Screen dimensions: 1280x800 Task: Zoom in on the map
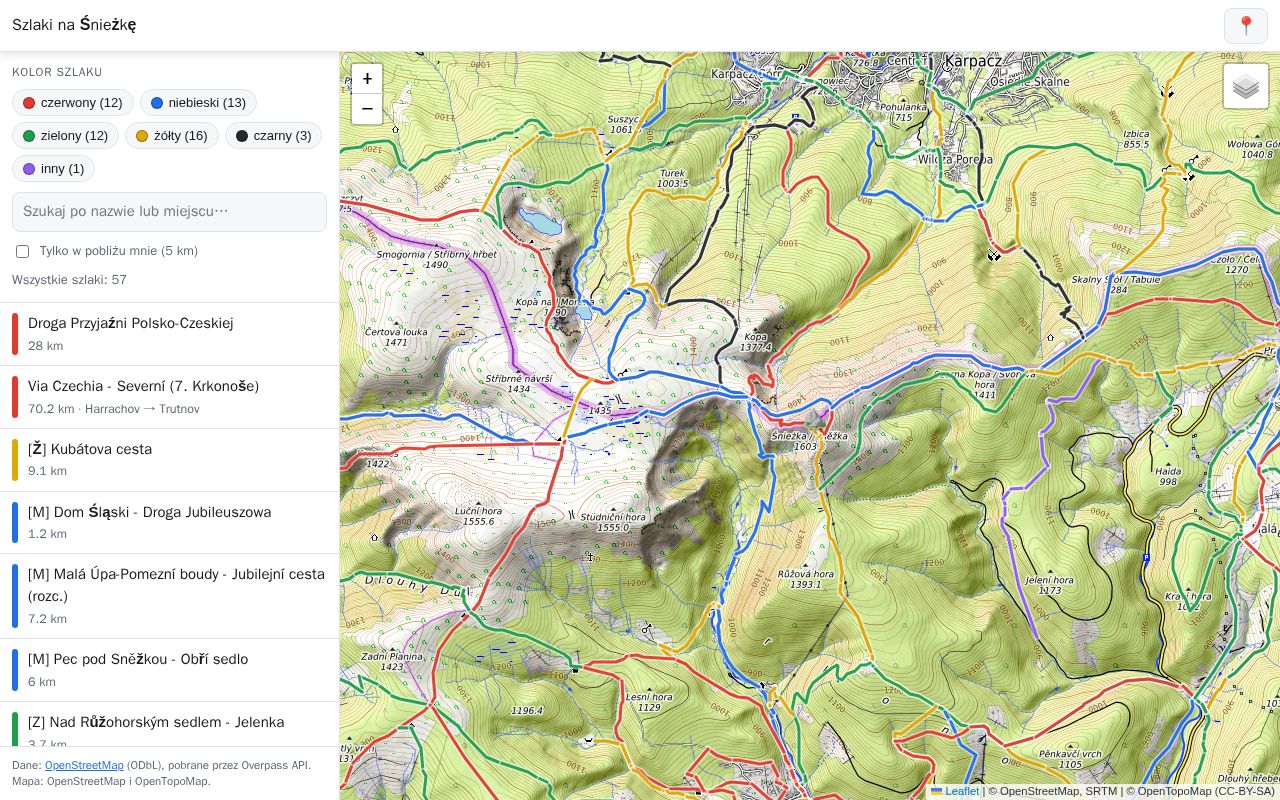pyautogui.click(x=367, y=79)
